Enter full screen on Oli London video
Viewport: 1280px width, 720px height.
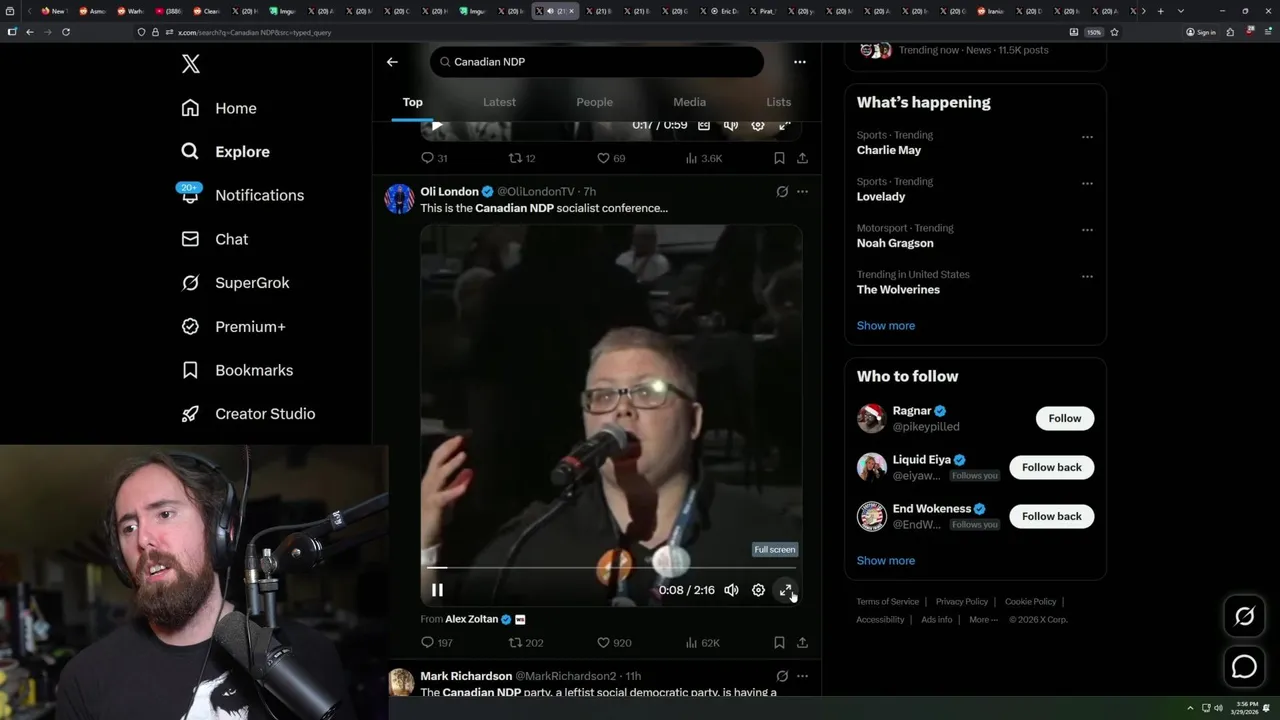click(x=785, y=590)
